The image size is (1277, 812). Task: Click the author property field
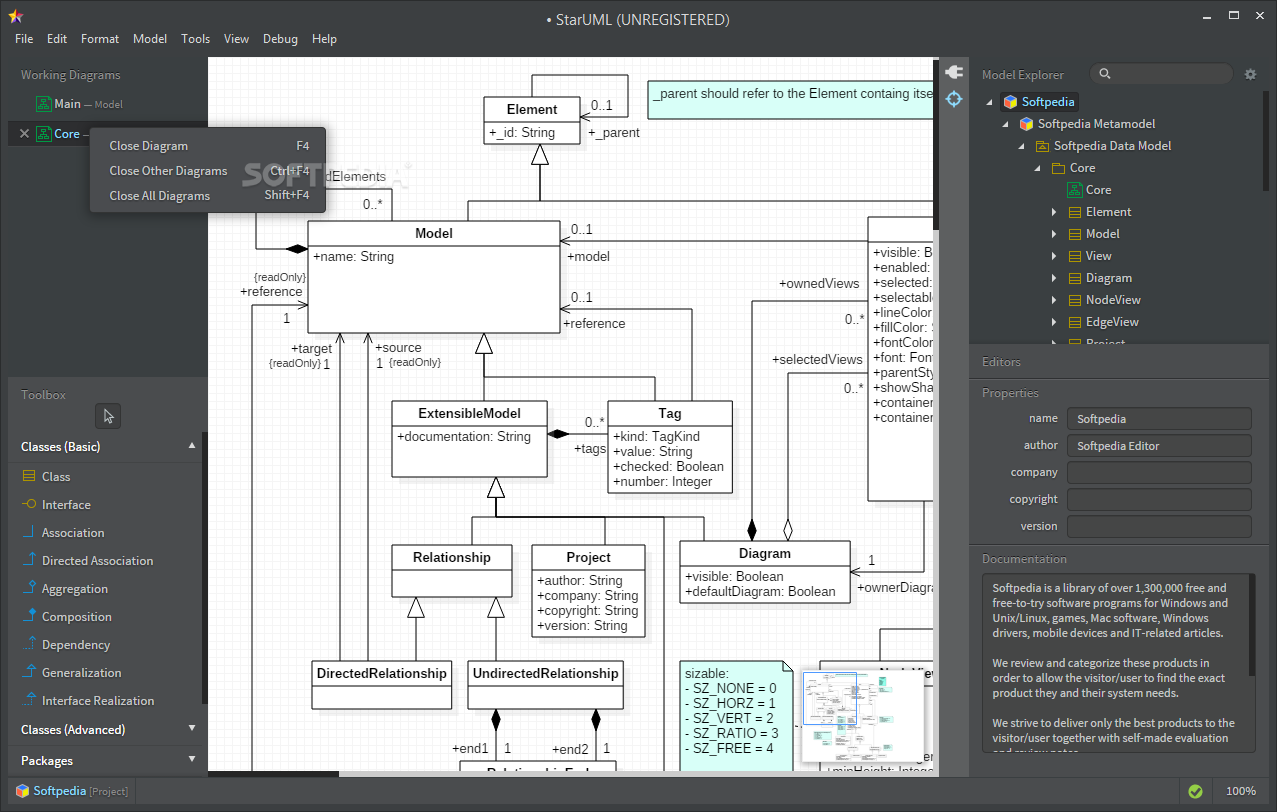(1159, 446)
